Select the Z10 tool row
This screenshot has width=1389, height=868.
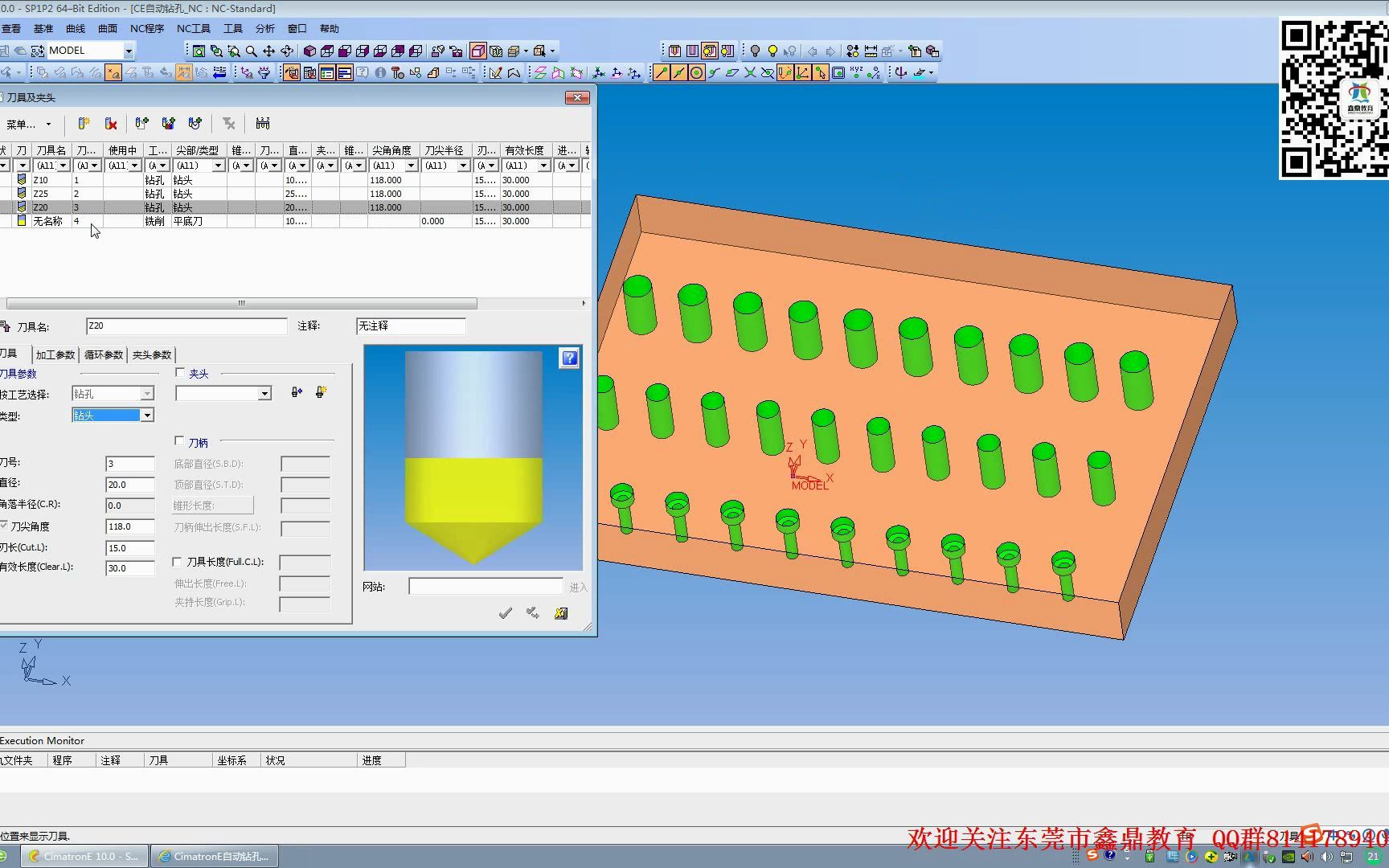40,180
